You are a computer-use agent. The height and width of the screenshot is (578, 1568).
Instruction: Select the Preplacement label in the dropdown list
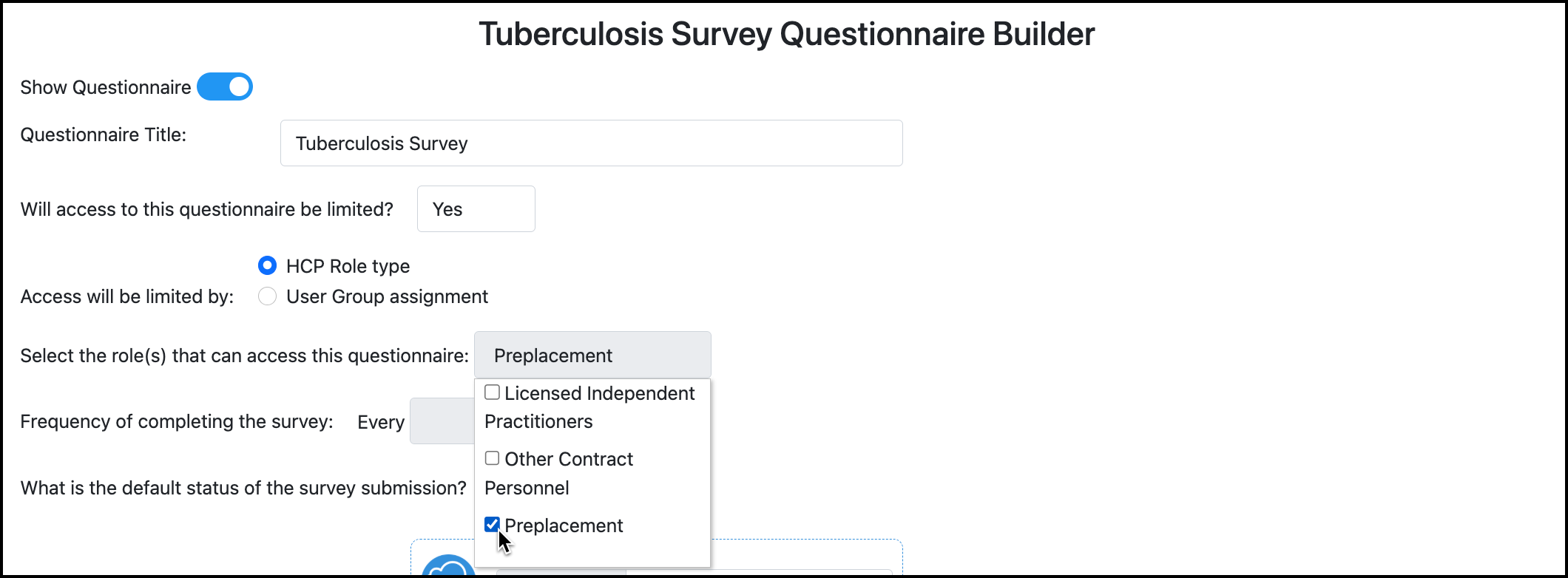pyautogui.click(x=564, y=525)
